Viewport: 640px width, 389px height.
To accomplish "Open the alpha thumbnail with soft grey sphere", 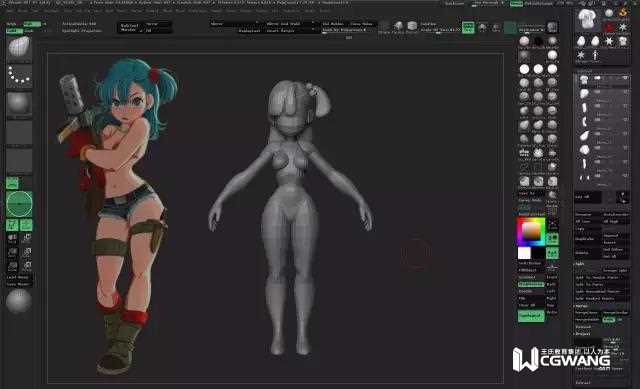I will [x=19, y=104].
